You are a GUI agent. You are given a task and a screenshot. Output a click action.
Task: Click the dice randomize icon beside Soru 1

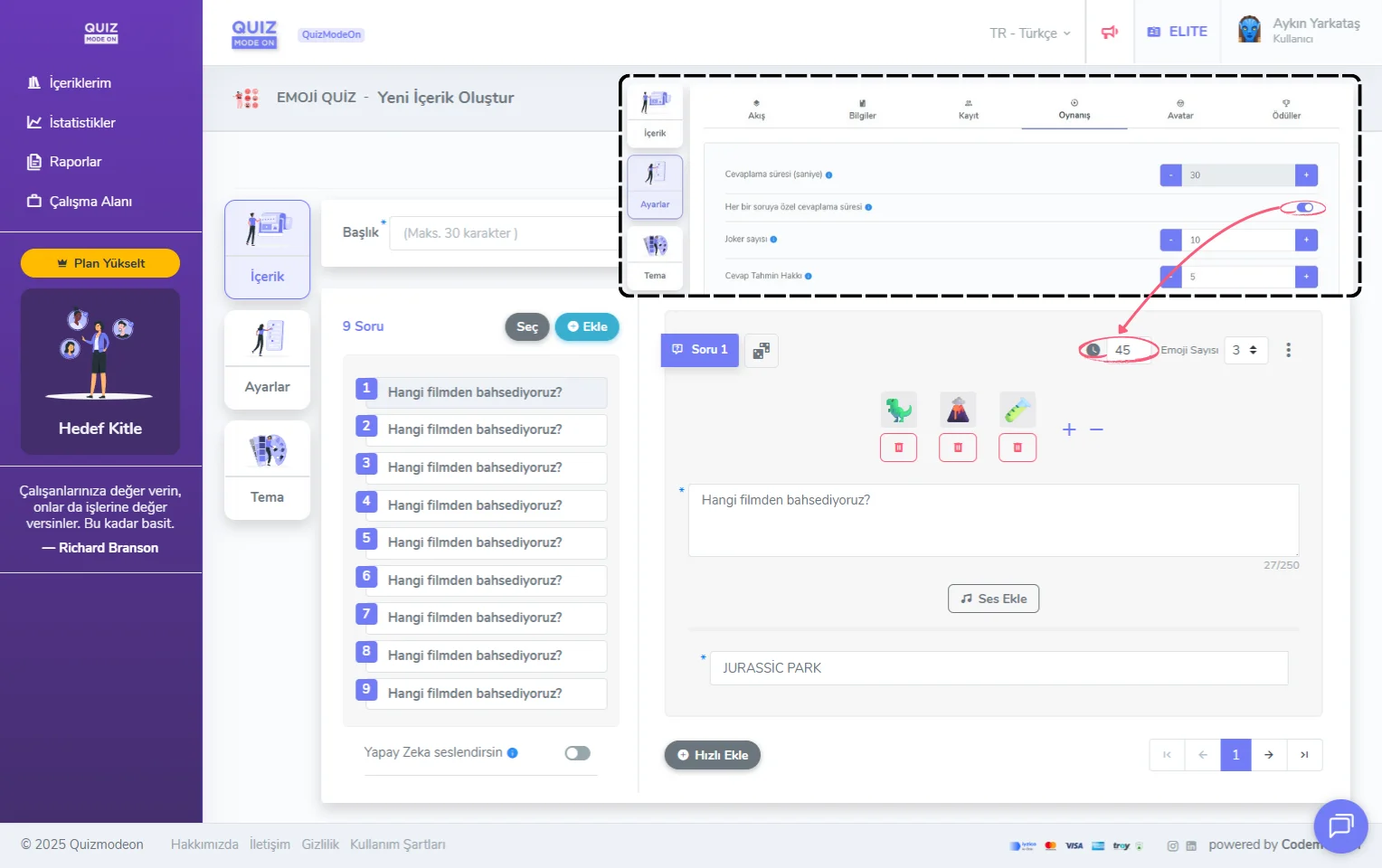[761, 351]
